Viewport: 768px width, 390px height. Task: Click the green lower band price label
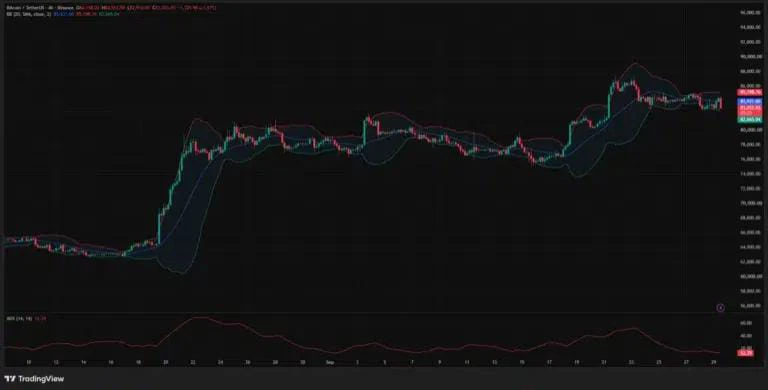749,119
